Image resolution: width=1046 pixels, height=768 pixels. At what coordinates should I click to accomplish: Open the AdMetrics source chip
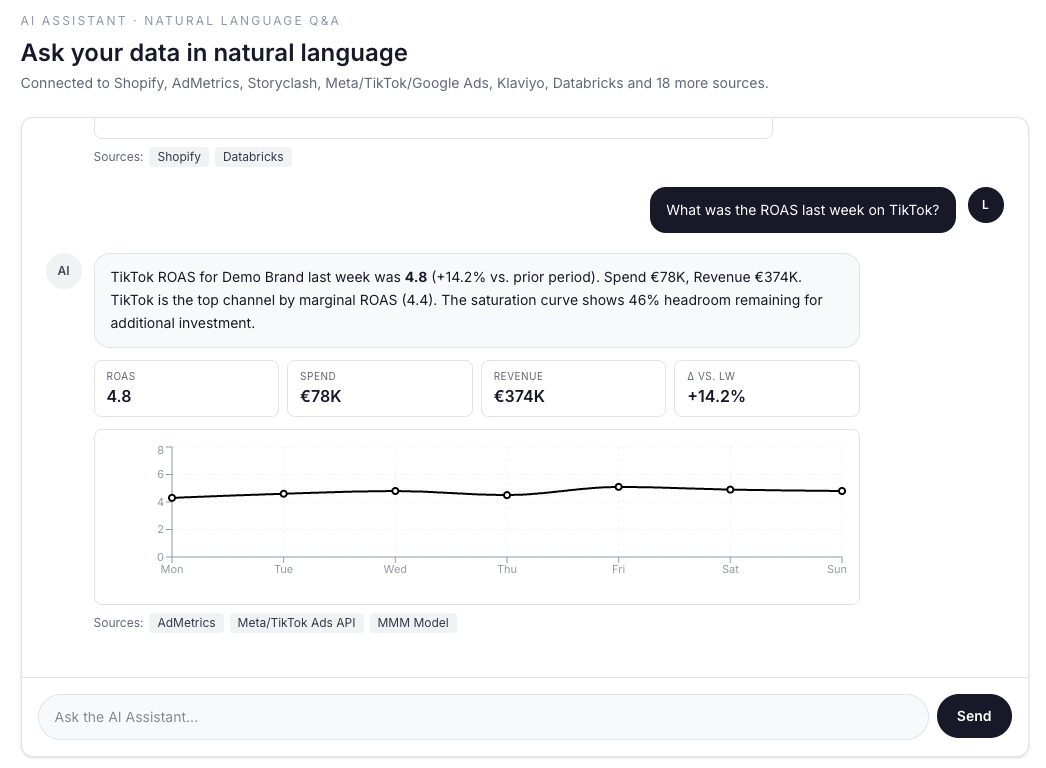click(x=186, y=623)
